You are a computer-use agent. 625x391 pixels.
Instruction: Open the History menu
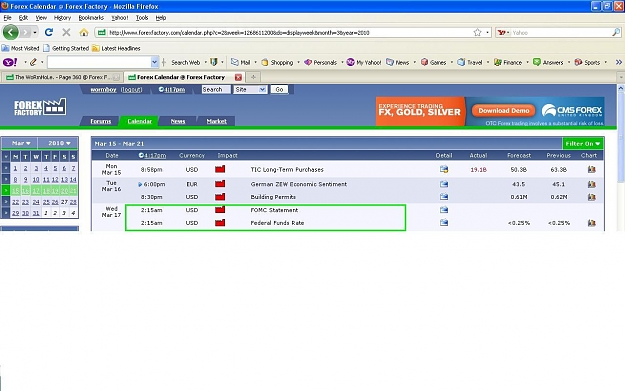coord(62,18)
